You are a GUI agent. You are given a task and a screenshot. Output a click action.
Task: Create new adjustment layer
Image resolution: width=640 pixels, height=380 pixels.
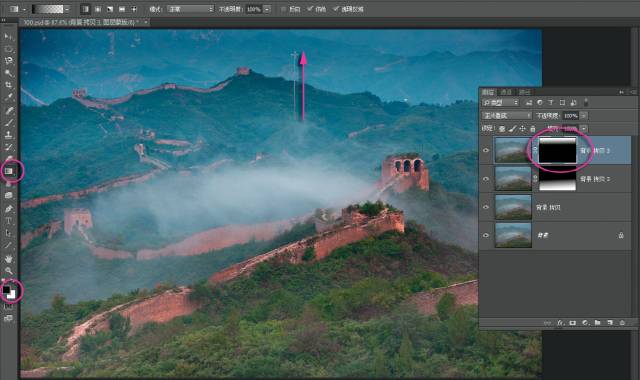pos(585,322)
